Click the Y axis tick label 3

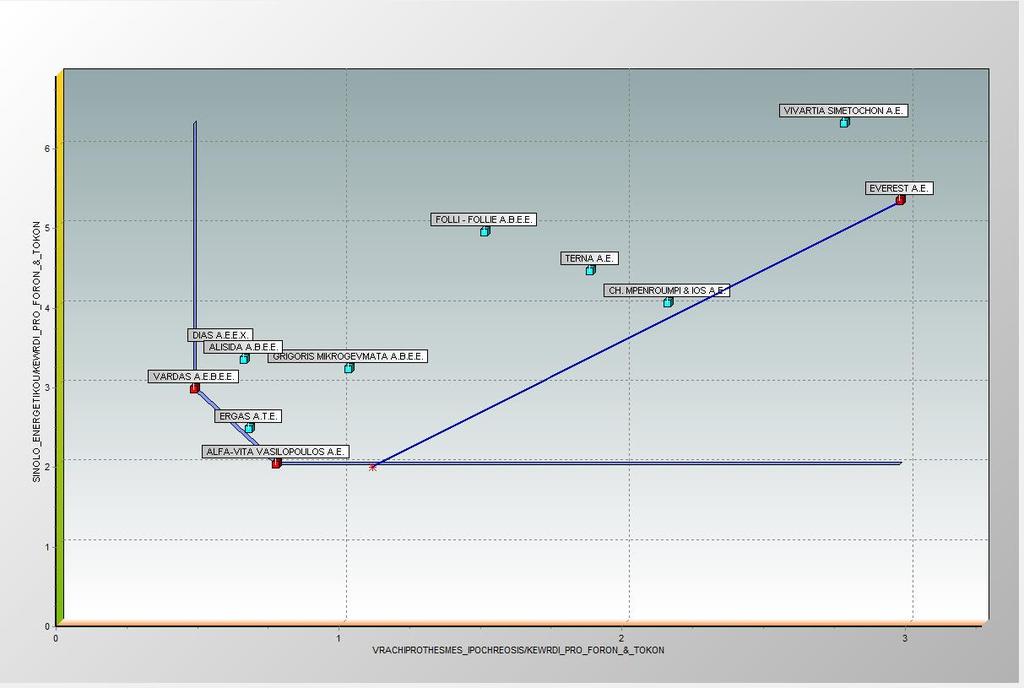[47, 388]
